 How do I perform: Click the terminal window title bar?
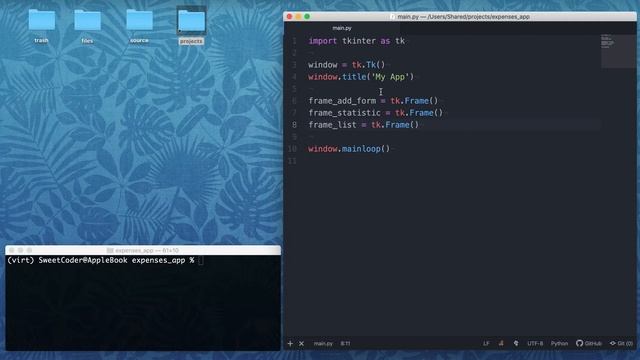(143, 250)
